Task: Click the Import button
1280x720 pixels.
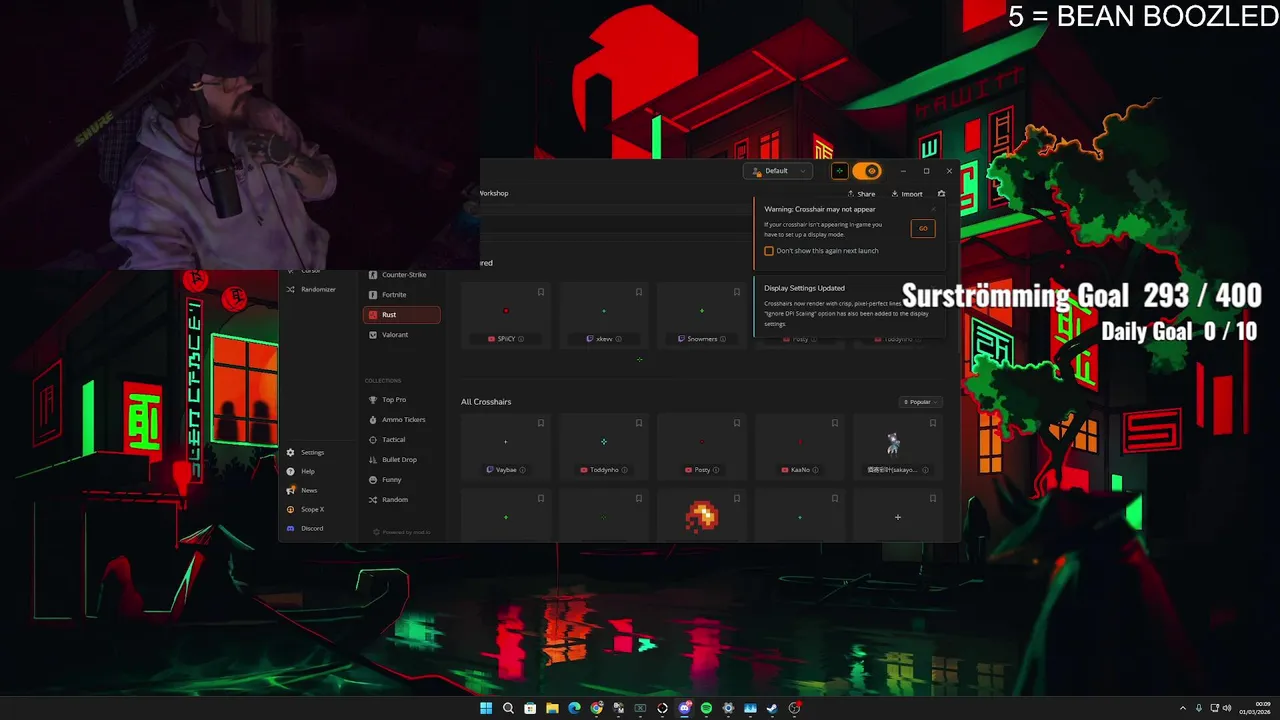Action: 907,194
